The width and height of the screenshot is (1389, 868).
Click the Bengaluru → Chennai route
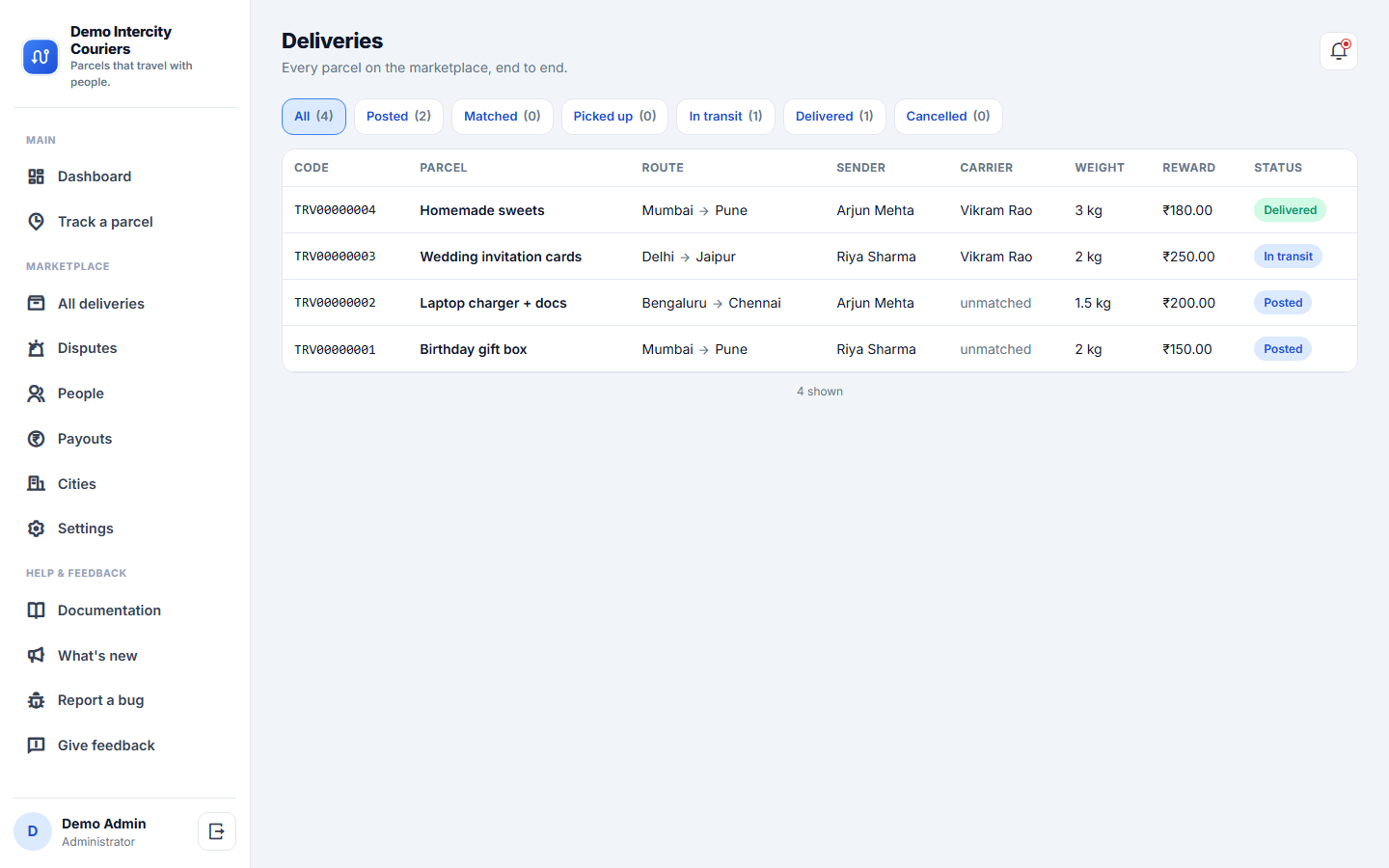tap(712, 303)
